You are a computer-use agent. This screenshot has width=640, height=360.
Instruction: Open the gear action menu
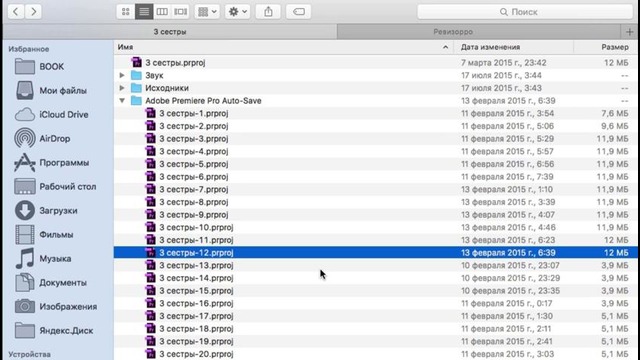pos(238,11)
